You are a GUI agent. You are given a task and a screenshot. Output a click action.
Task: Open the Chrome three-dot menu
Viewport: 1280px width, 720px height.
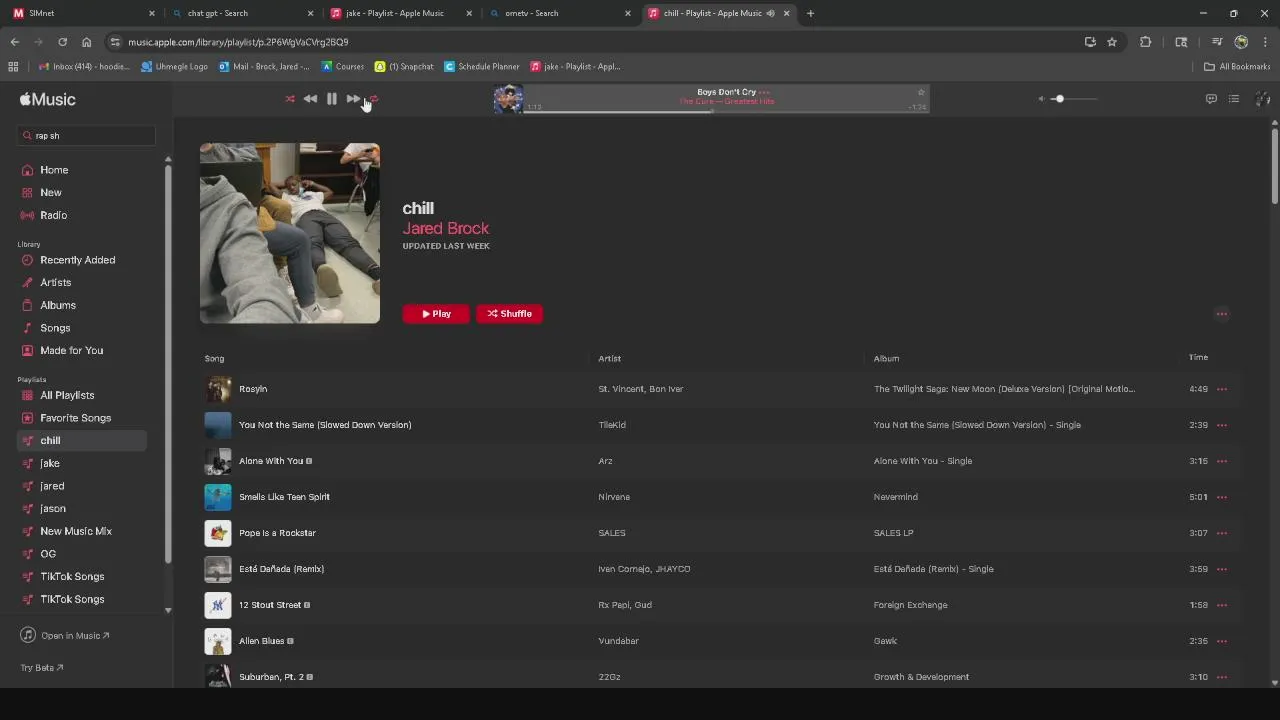1265,42
